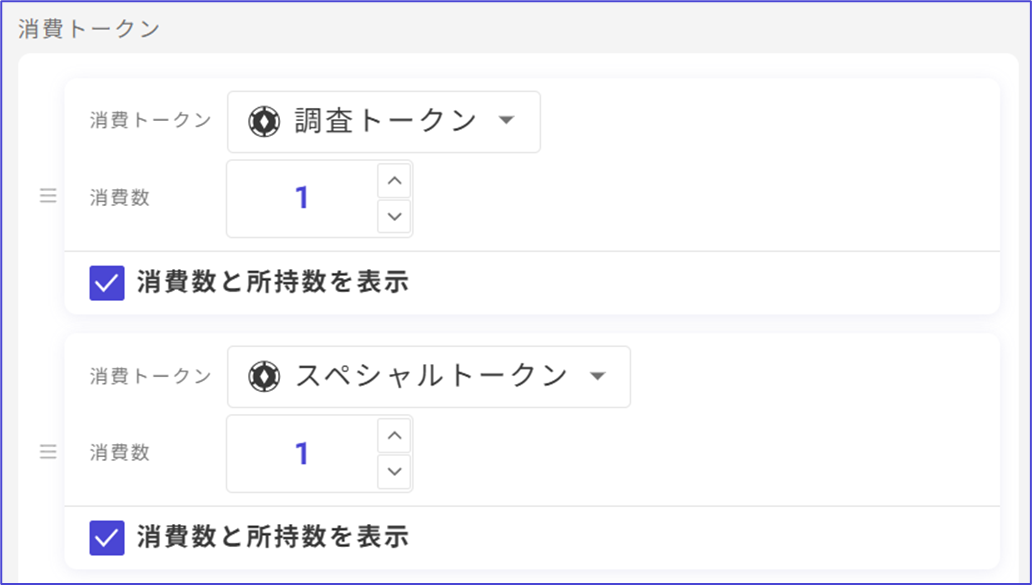This screenshot has width=1032, height=585.
Task: Click the 消費数 field label in second card
Action: (x=120, y=453)
